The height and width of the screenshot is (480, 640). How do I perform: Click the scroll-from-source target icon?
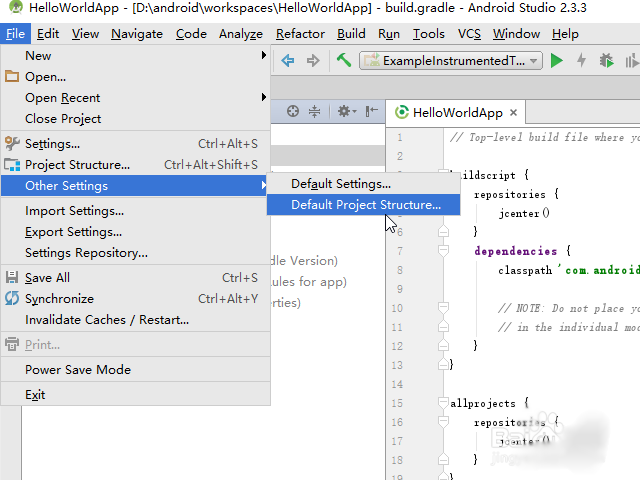coord(293,111)
